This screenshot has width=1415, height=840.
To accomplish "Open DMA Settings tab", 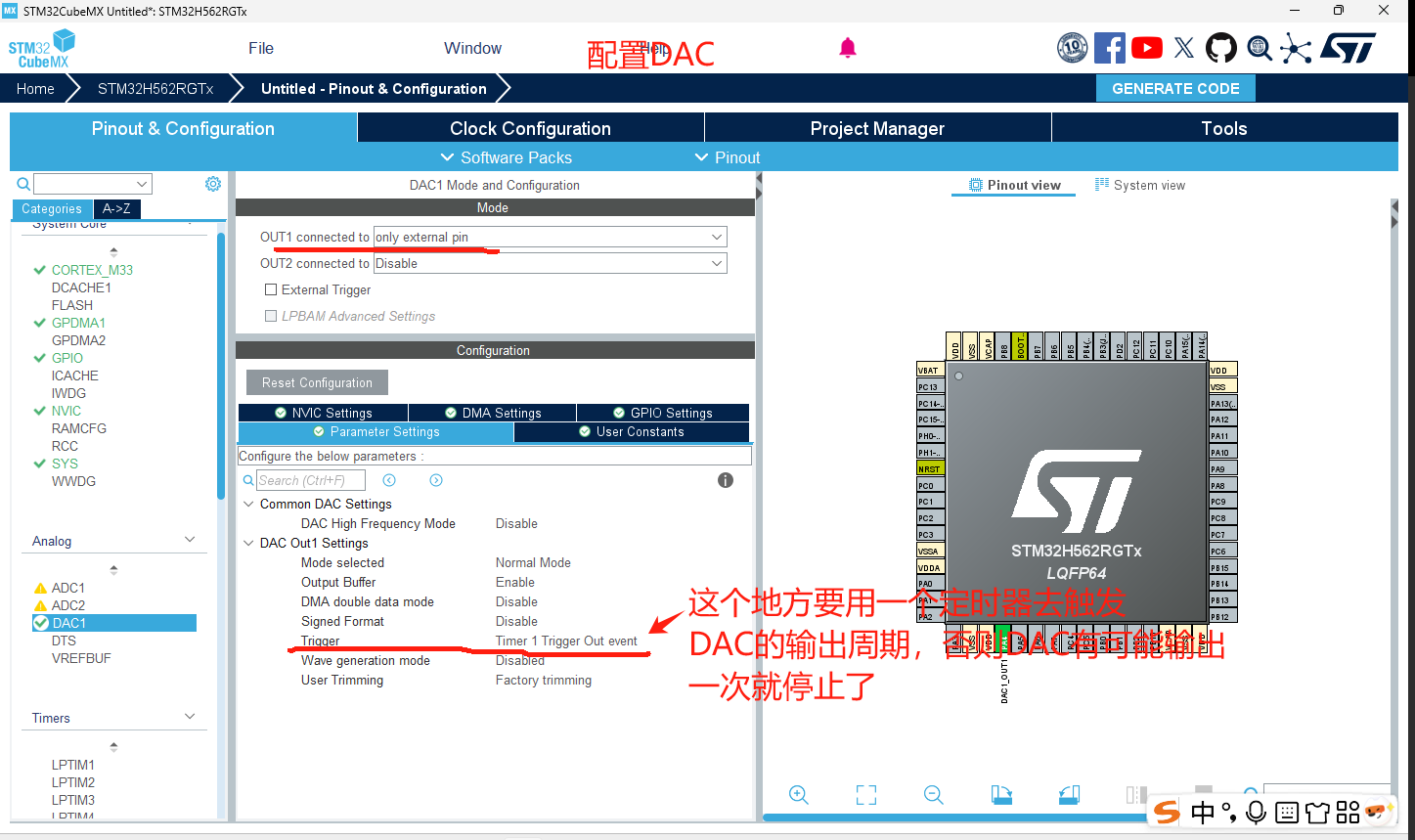I will coord(492,413).
